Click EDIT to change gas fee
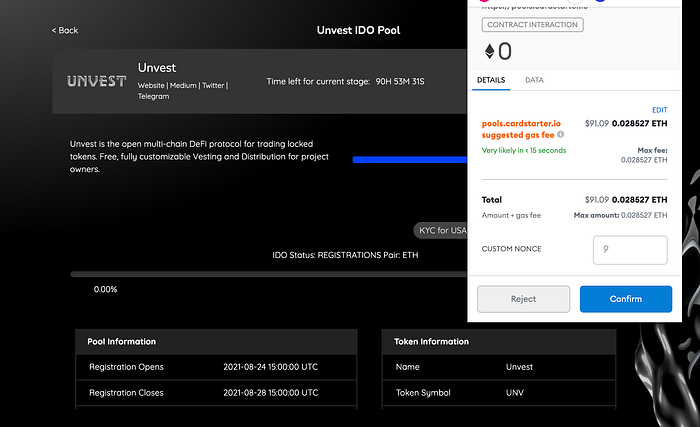 pos(659,110)
